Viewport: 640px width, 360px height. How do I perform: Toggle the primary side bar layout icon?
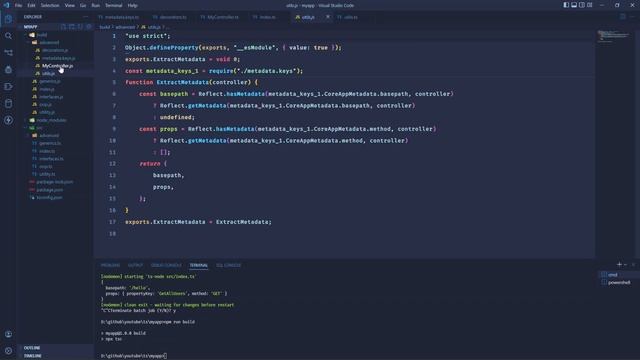pos(566,5)
